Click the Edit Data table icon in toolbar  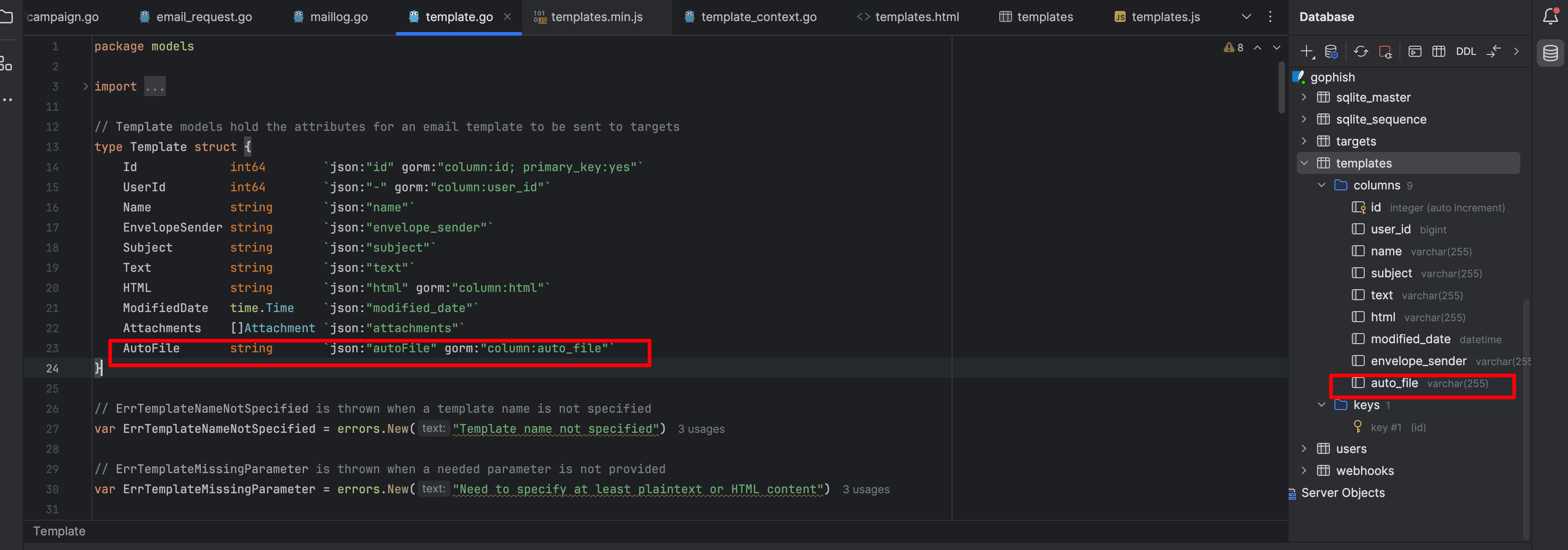pos(1438,52)
